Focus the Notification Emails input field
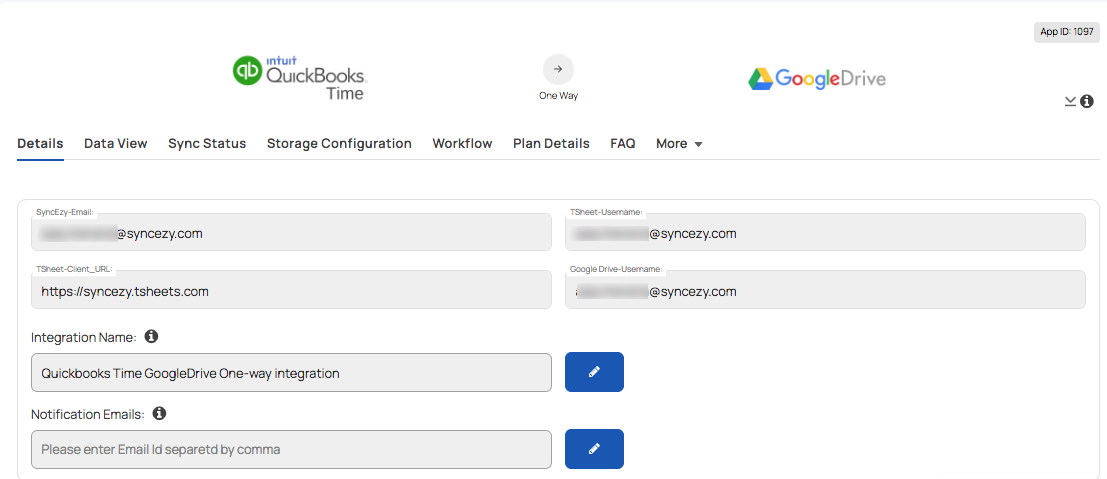 [292, 449]
